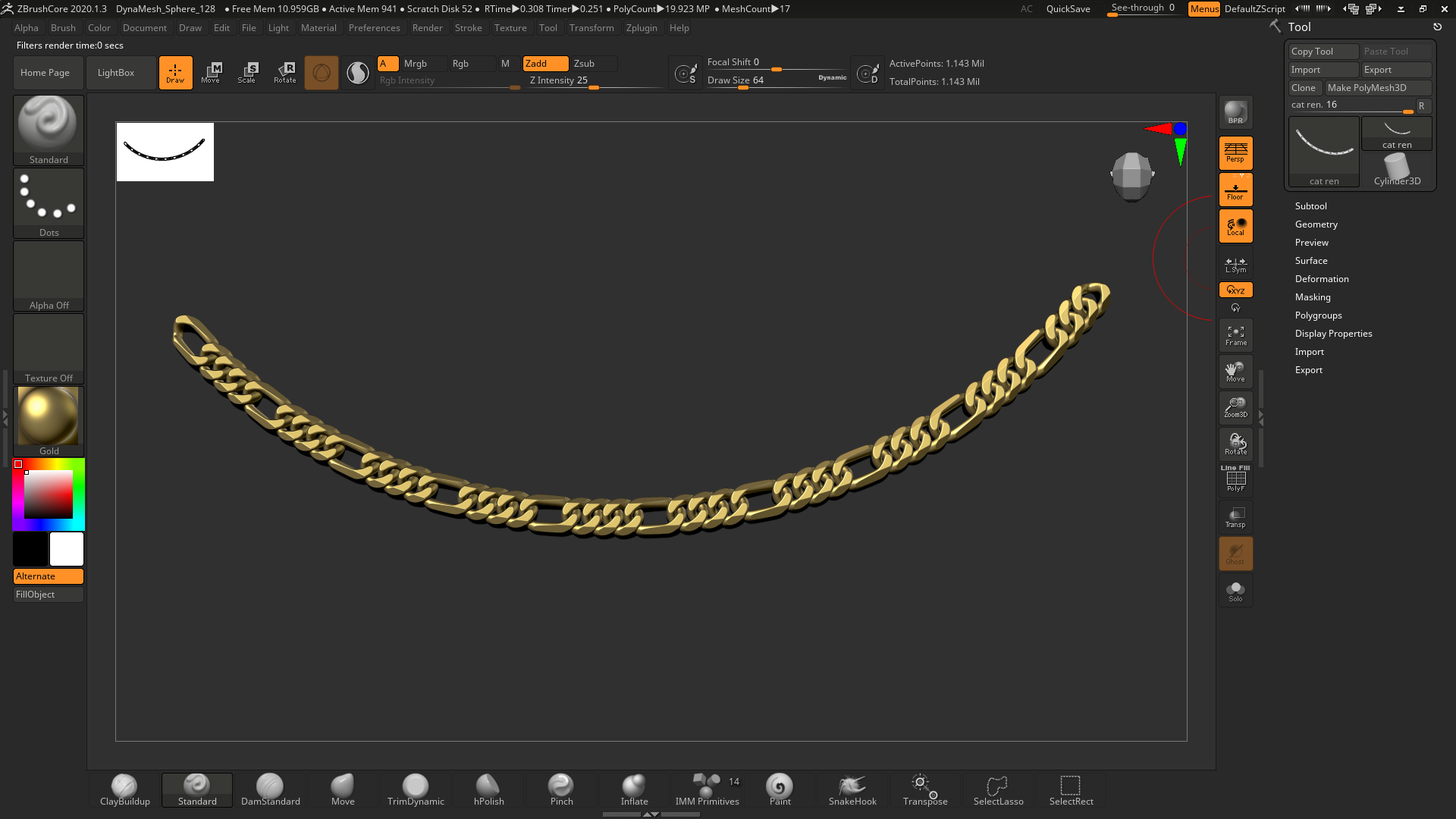This screenshot has height=819, width=1456.
Task: Open LightBox browser
Action: coord(116,73)
